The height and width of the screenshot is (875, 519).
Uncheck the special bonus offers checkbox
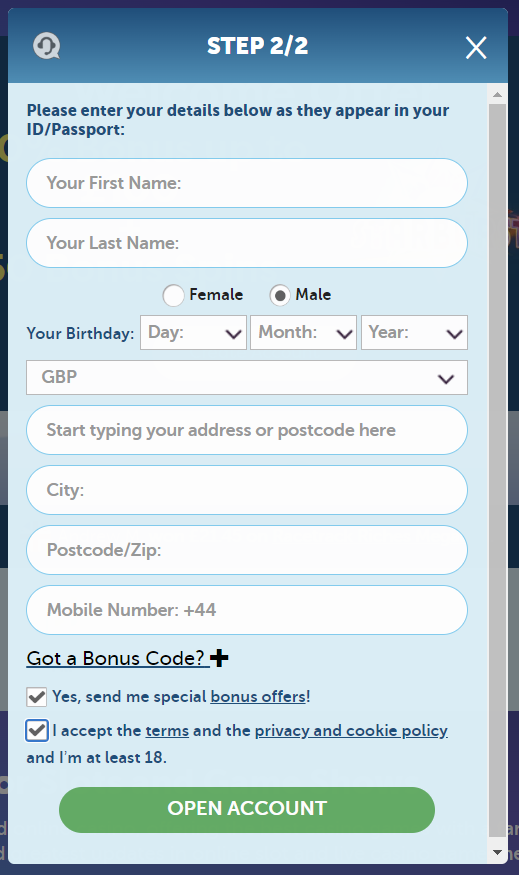pos(37,697)
